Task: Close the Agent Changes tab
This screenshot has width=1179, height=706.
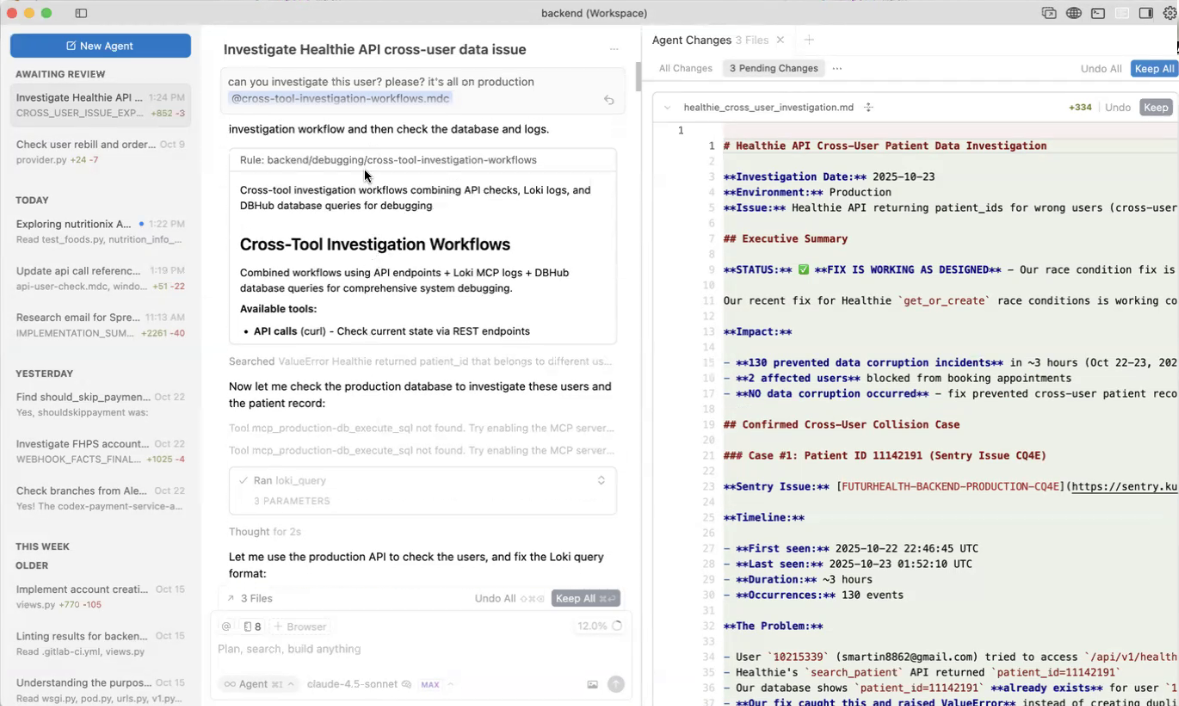Action: click(x=780, y=40)
